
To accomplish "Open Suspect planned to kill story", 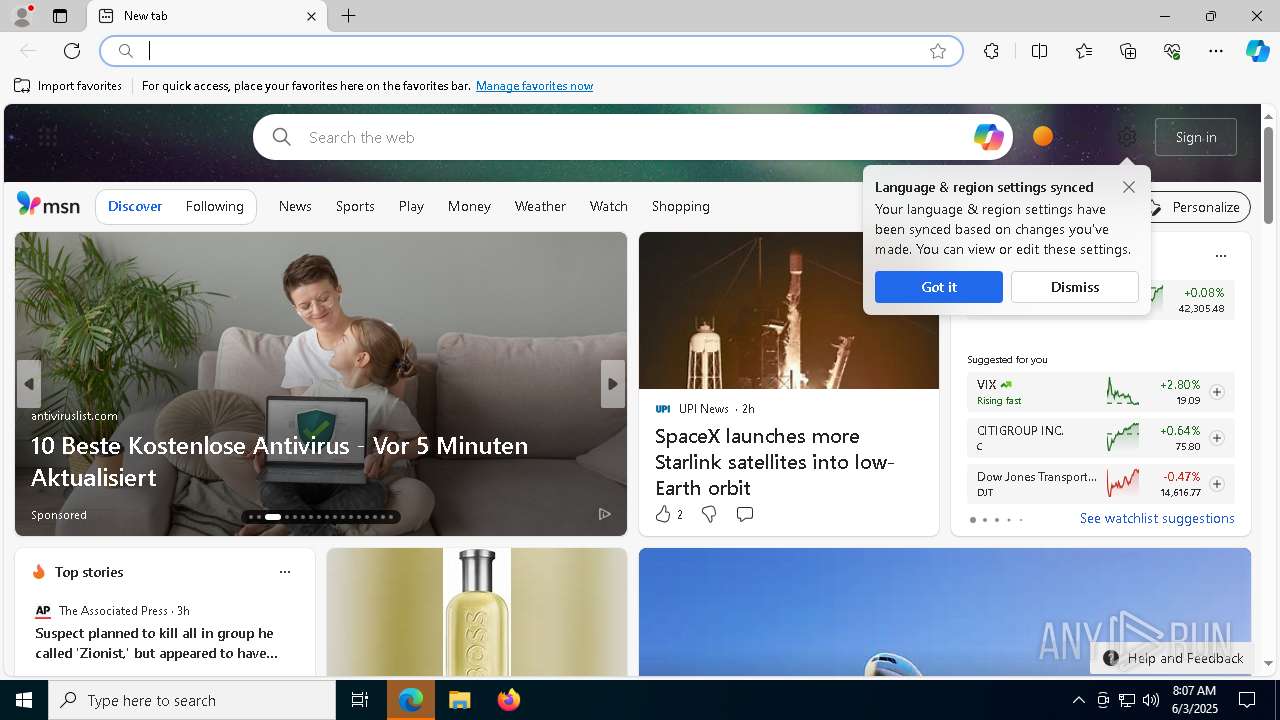I will click(156, 643).
